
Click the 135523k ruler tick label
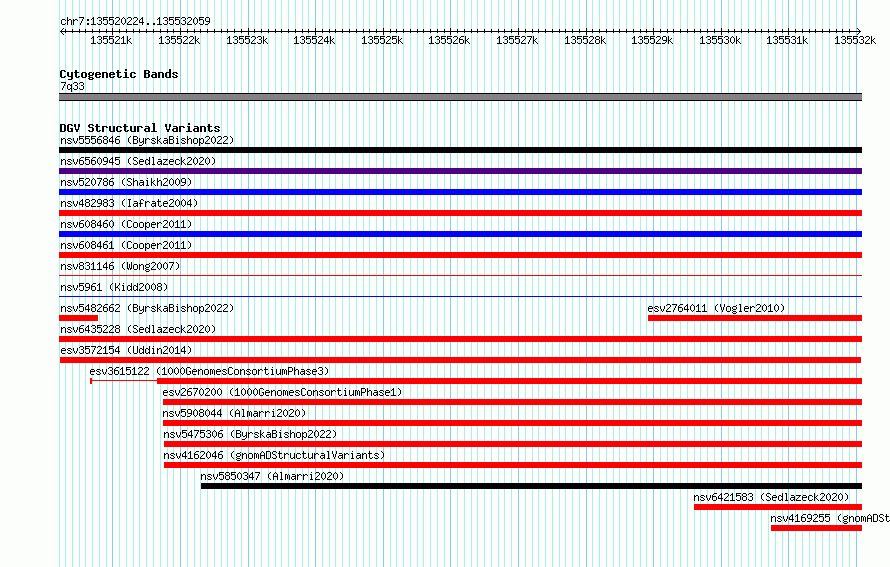247,40
